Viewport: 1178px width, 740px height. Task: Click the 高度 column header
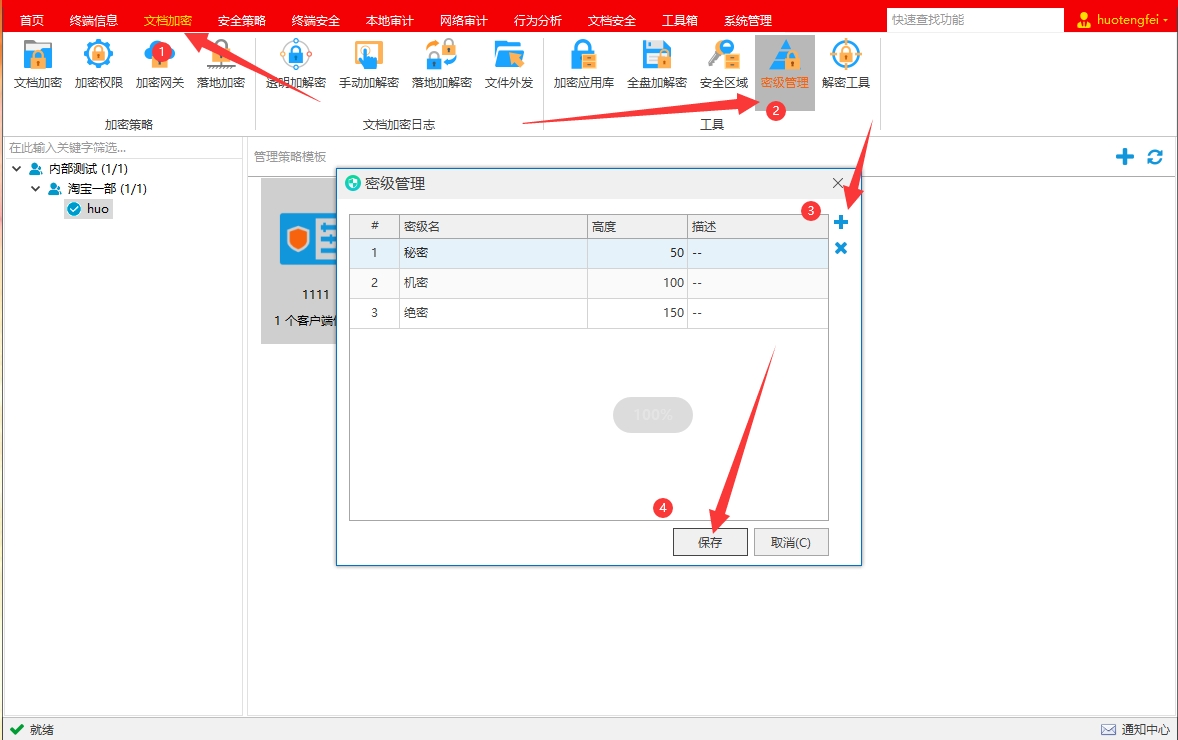[637, 226]
